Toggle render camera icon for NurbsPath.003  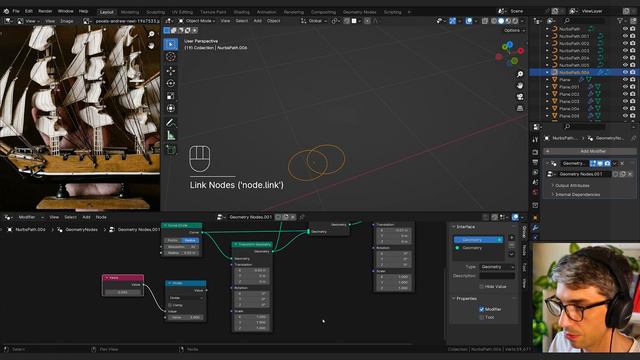pyautogui.click(x=633, y=51)
